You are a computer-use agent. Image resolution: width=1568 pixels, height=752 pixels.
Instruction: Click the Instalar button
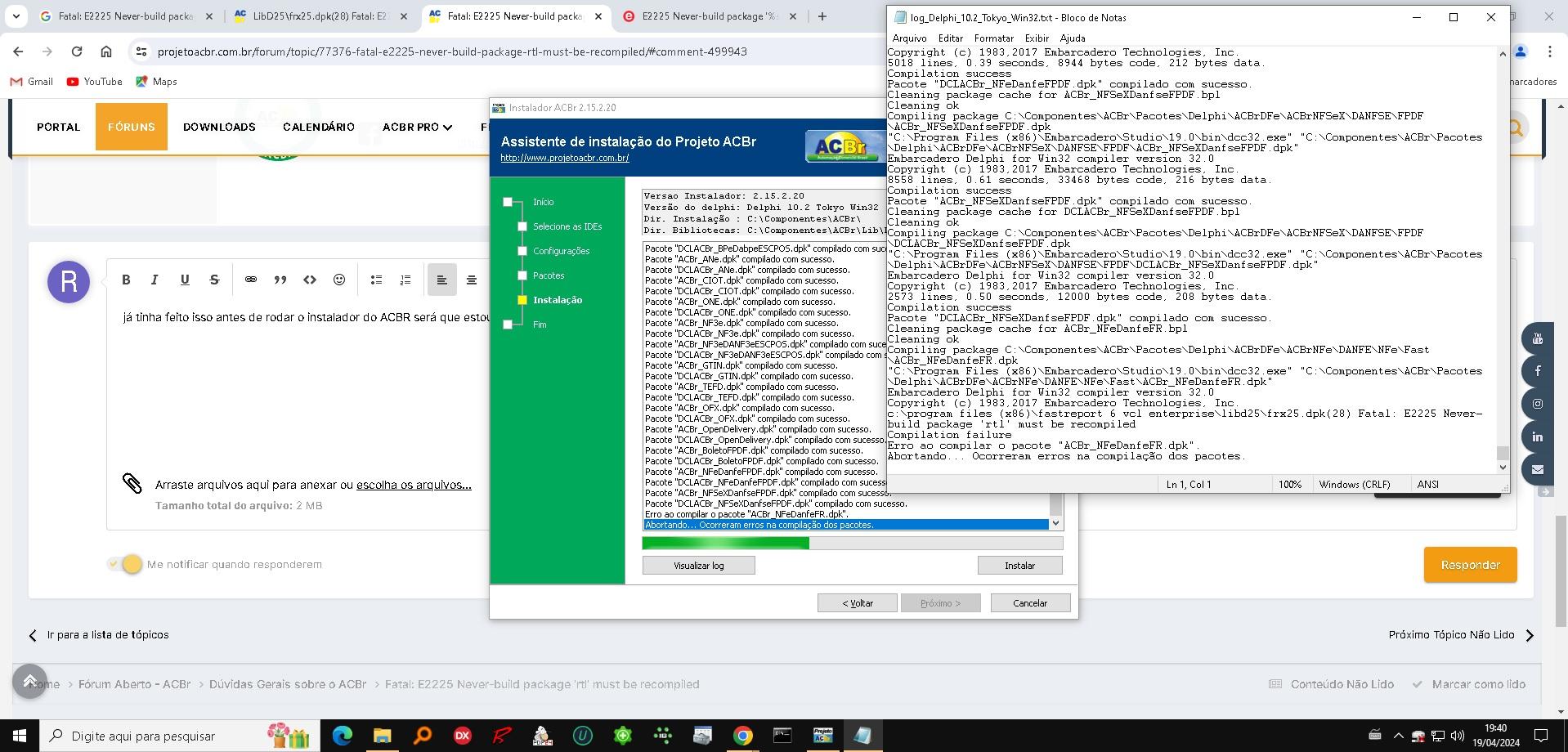[1019, 565]
